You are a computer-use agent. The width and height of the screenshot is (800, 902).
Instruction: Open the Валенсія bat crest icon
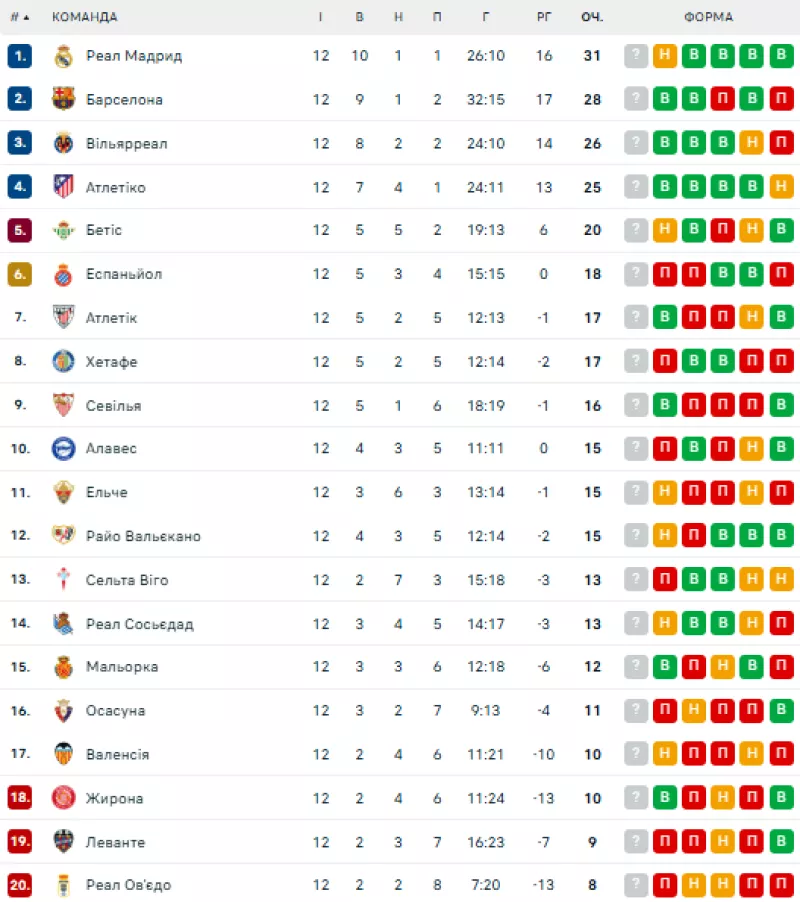(x=63, y=754)
